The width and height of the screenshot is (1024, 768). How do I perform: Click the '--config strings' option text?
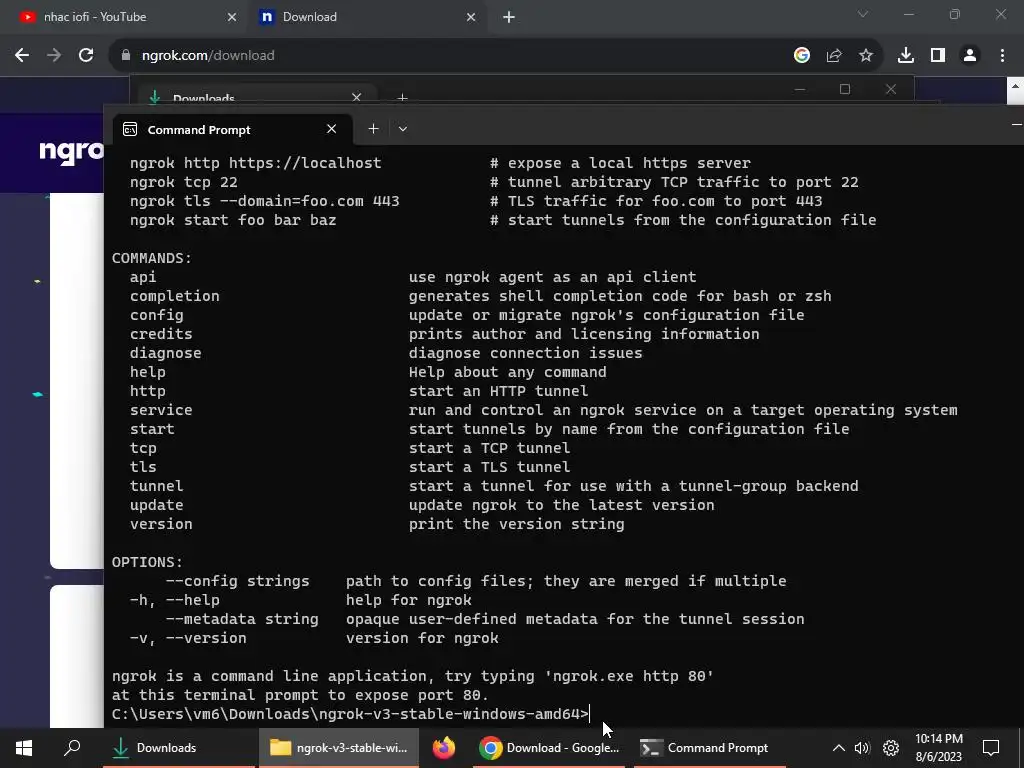click(237, 581)
